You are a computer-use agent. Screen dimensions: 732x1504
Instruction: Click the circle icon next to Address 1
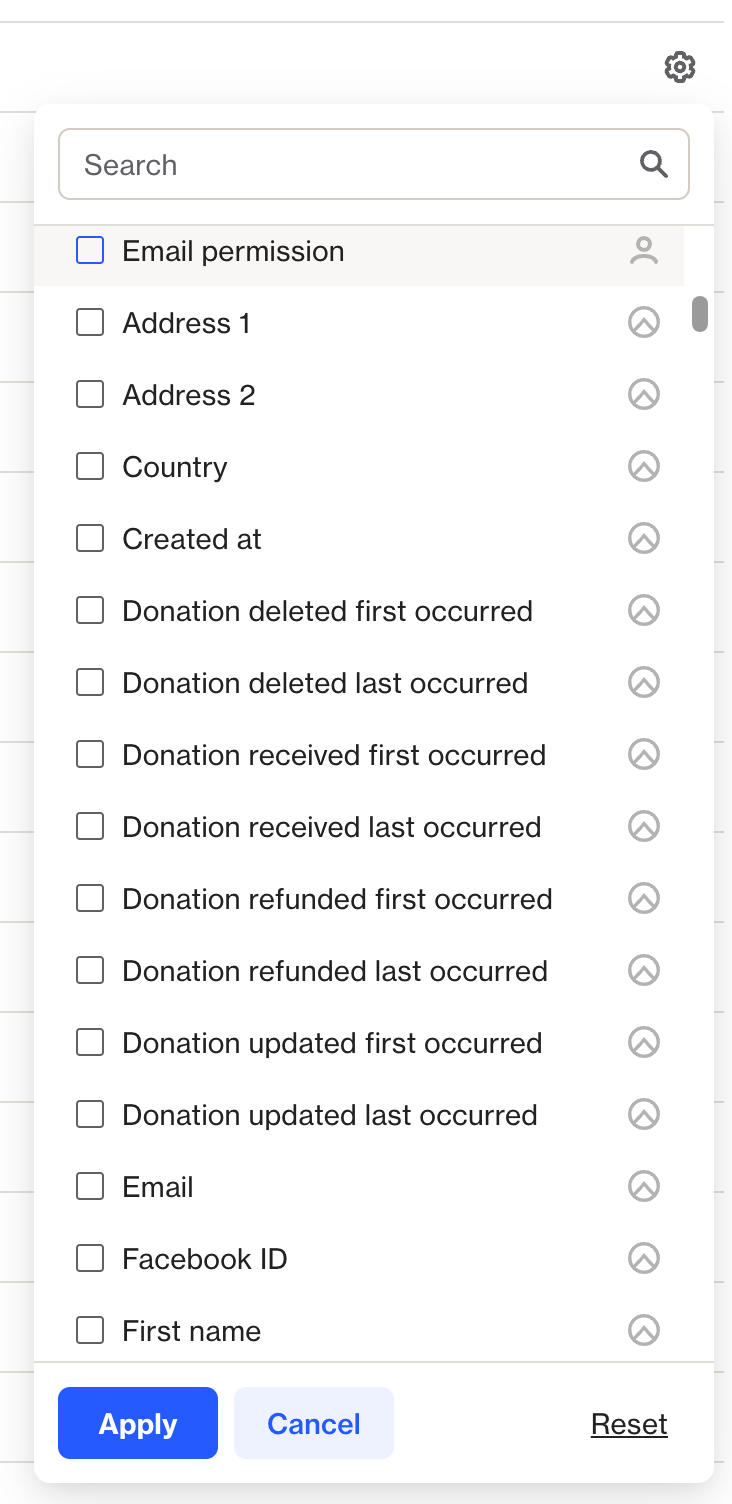pos(644,323)
